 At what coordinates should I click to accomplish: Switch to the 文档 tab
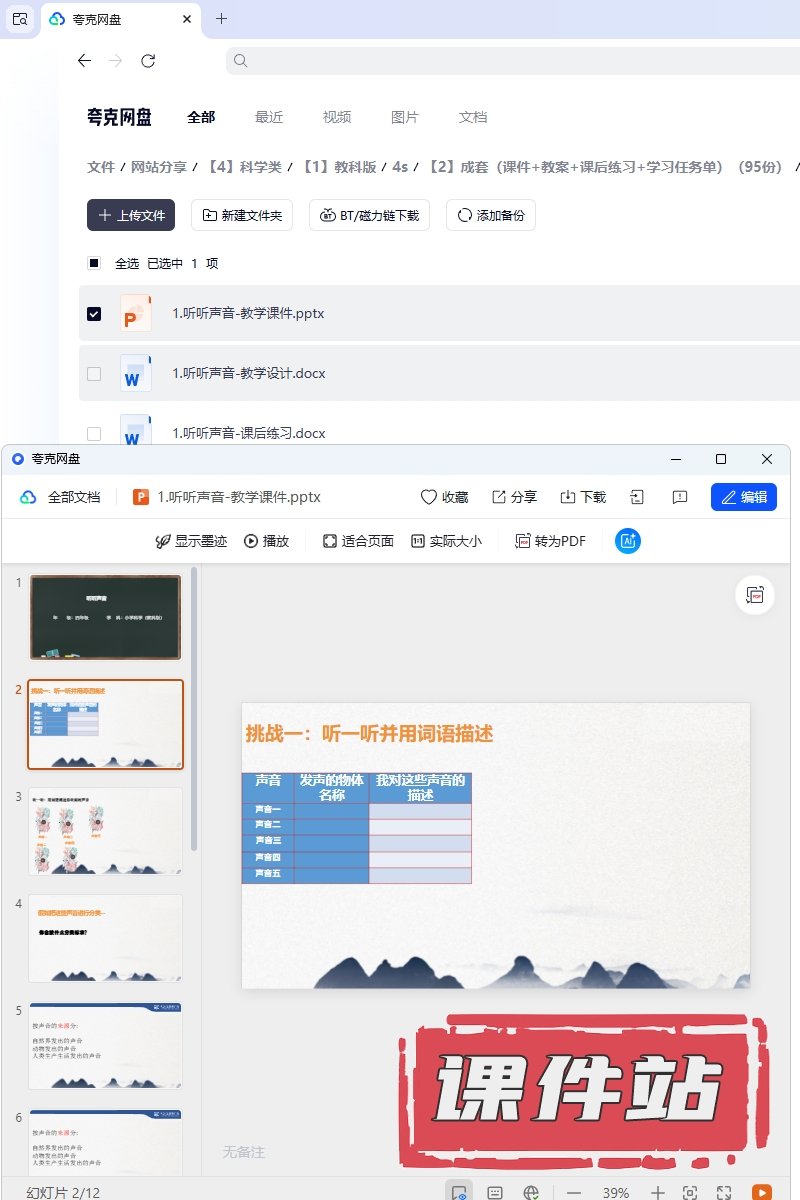click(x=473, y=117)
